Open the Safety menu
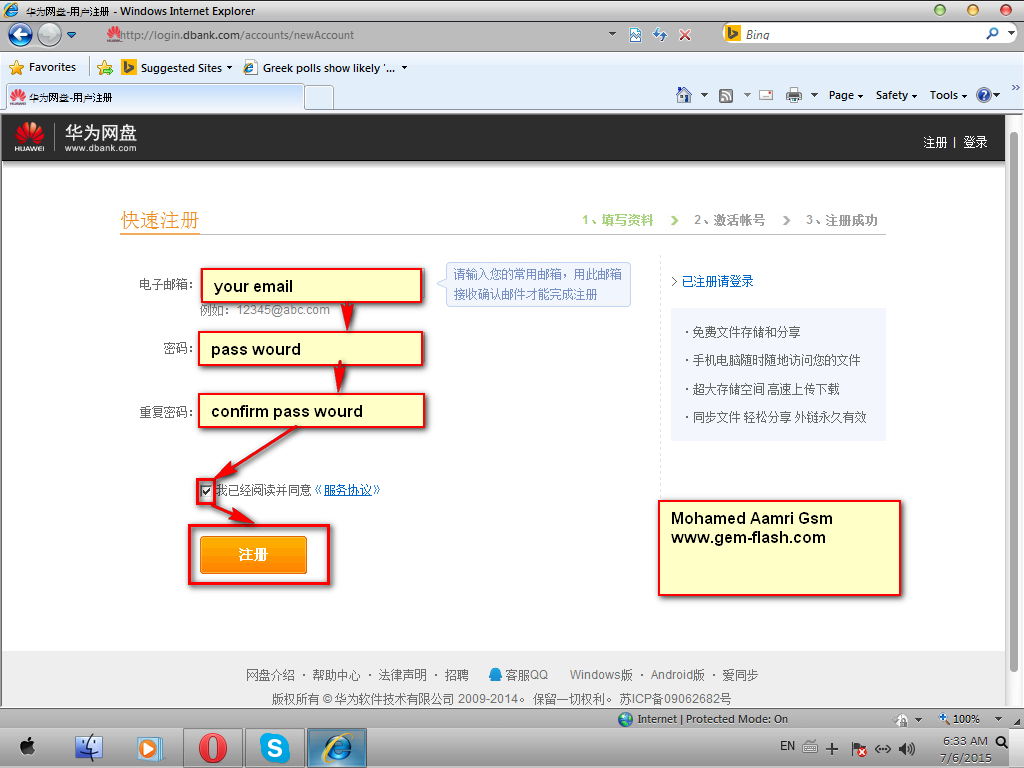 (x=896, y=95)
